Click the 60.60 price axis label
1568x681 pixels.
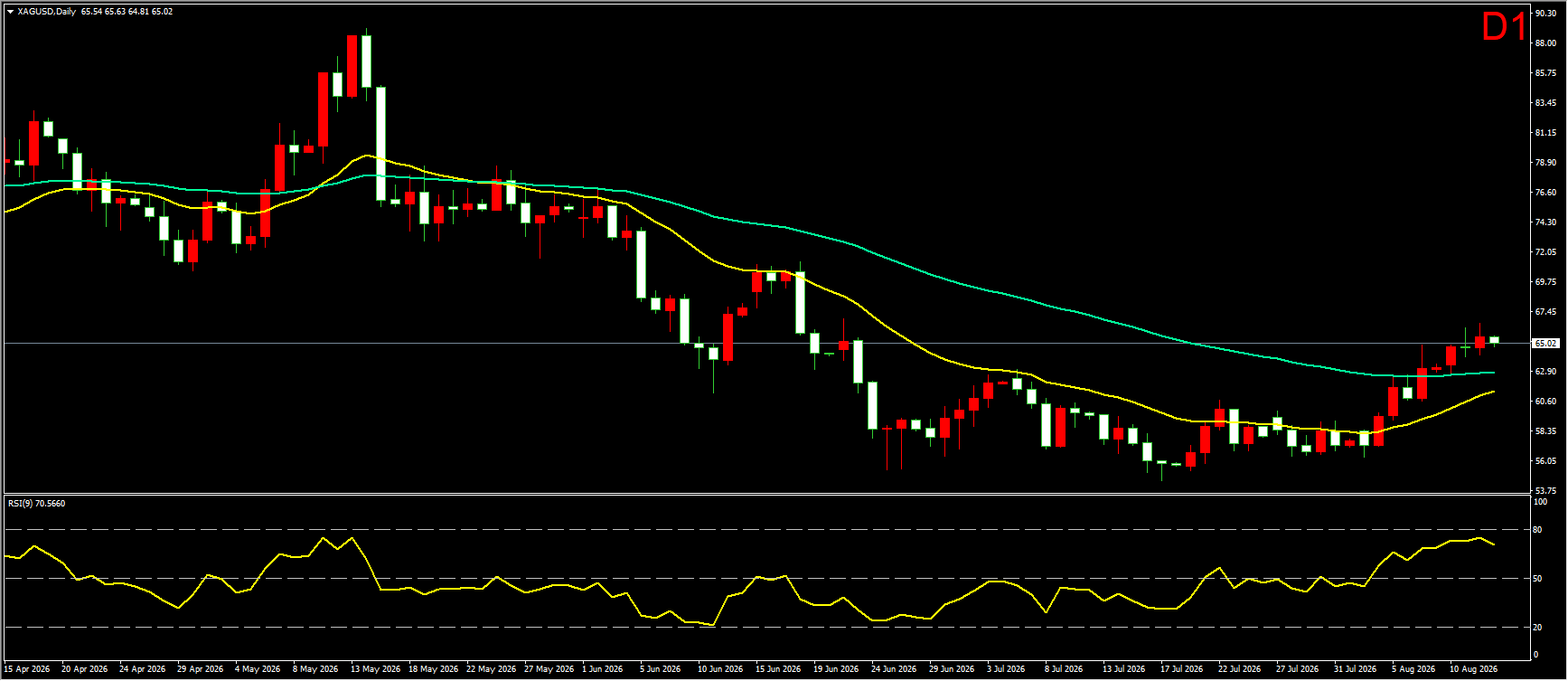[1545, 402]
